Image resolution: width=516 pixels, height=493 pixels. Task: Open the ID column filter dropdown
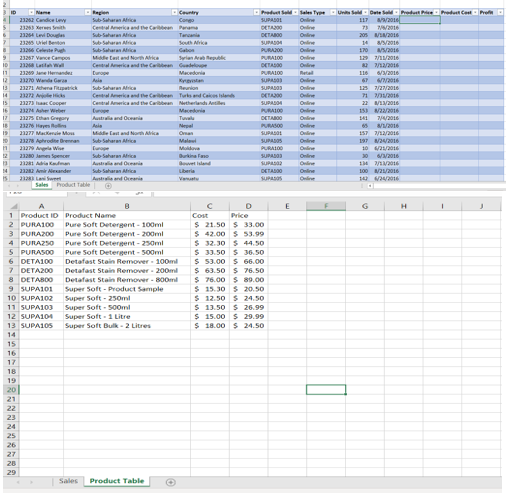pyautogui.click(x=31, y=12)
